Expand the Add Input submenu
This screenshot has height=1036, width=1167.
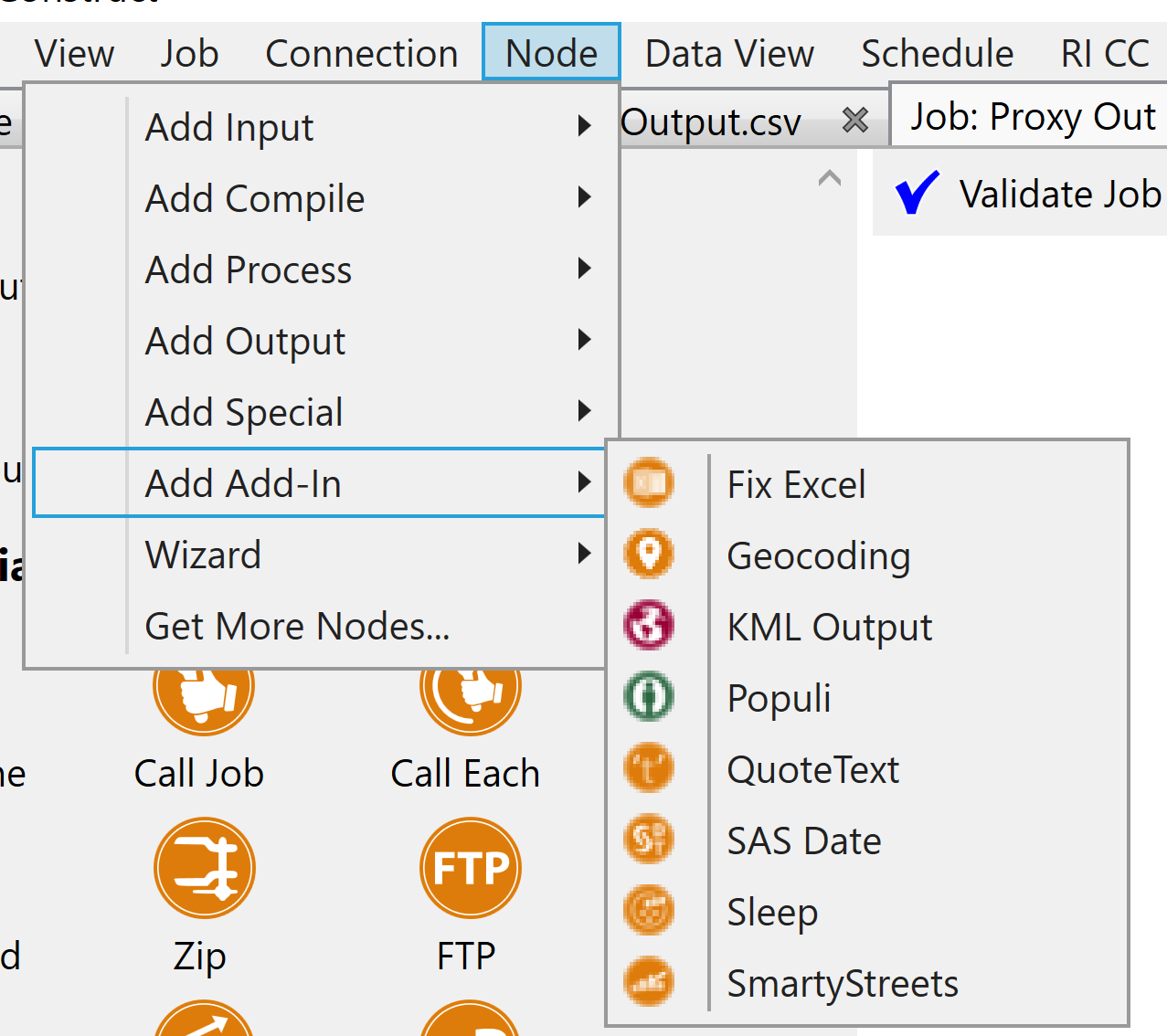(228, 127)
